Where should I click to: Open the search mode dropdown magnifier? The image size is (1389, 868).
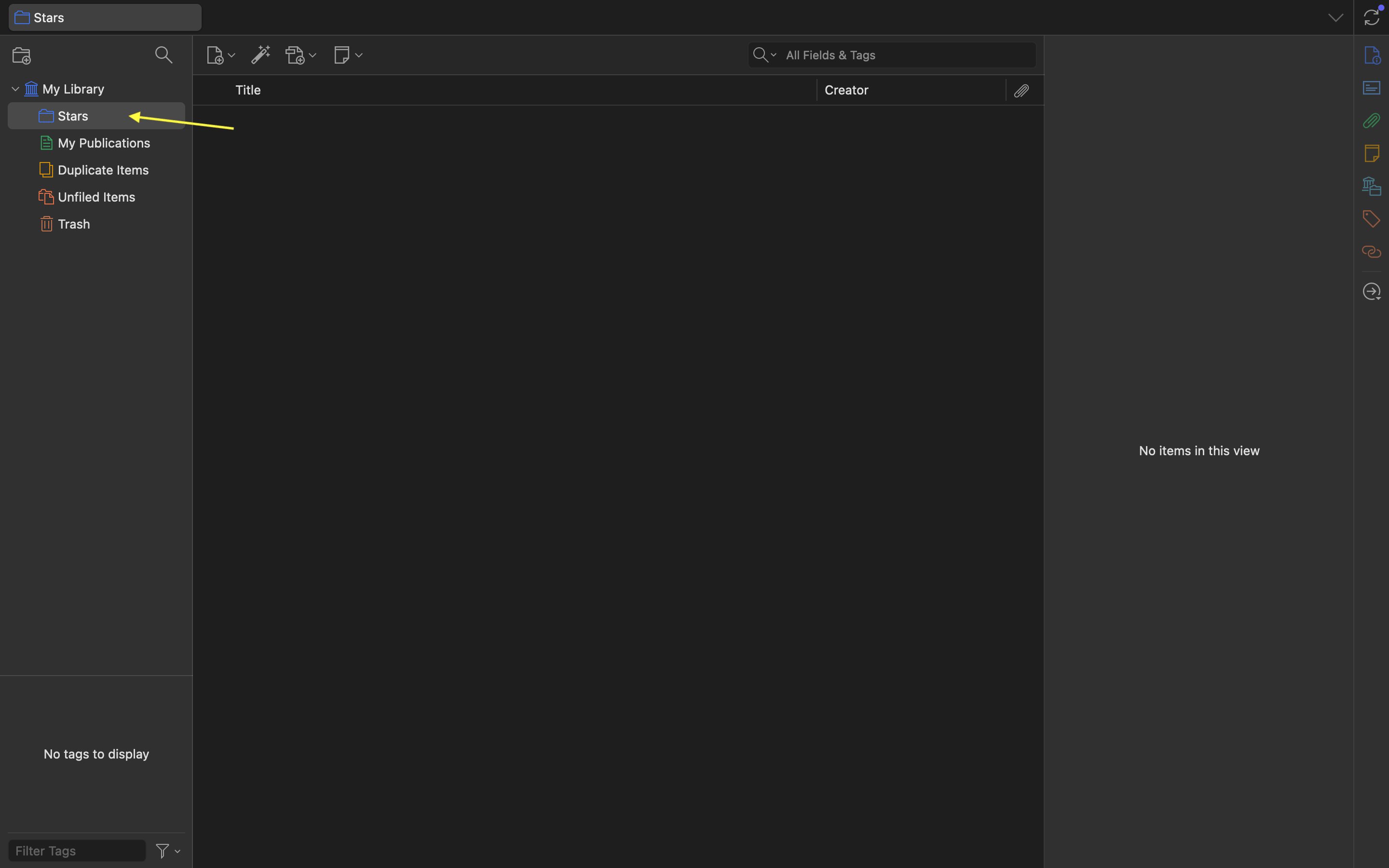(764, 55)
